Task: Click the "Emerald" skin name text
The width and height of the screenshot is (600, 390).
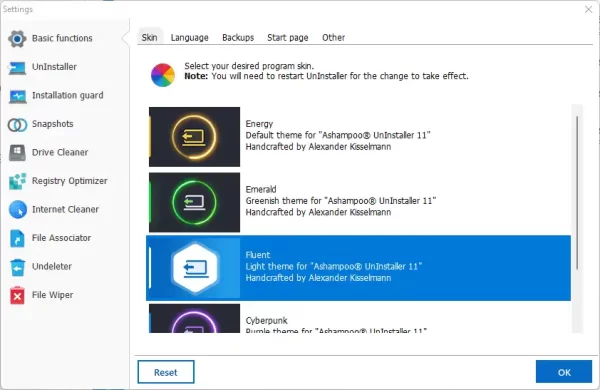Action: click(x=261, y=189)
